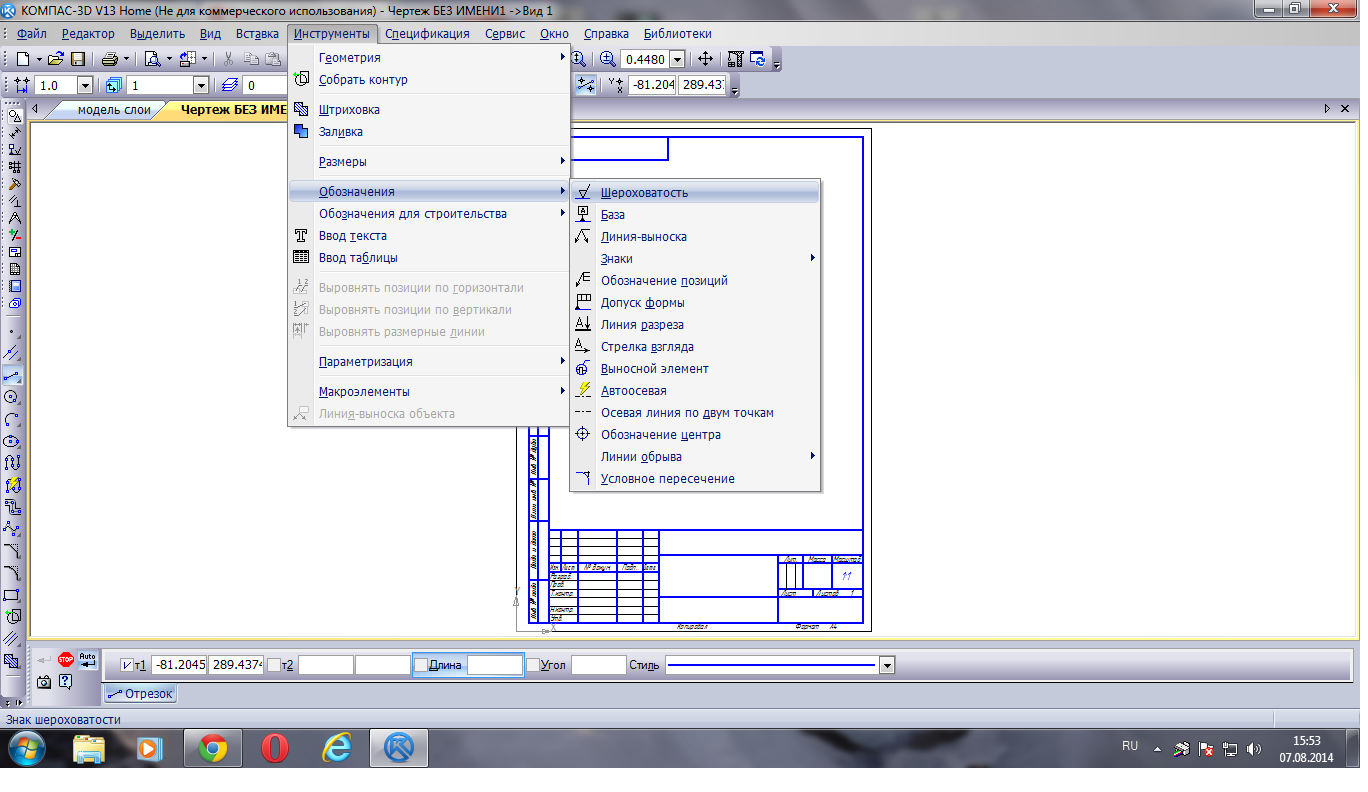The width and height of the screenshot is (1368, 792).
Task: Toggle the т2 point checkbox
Action: click(x=274, y=665)
